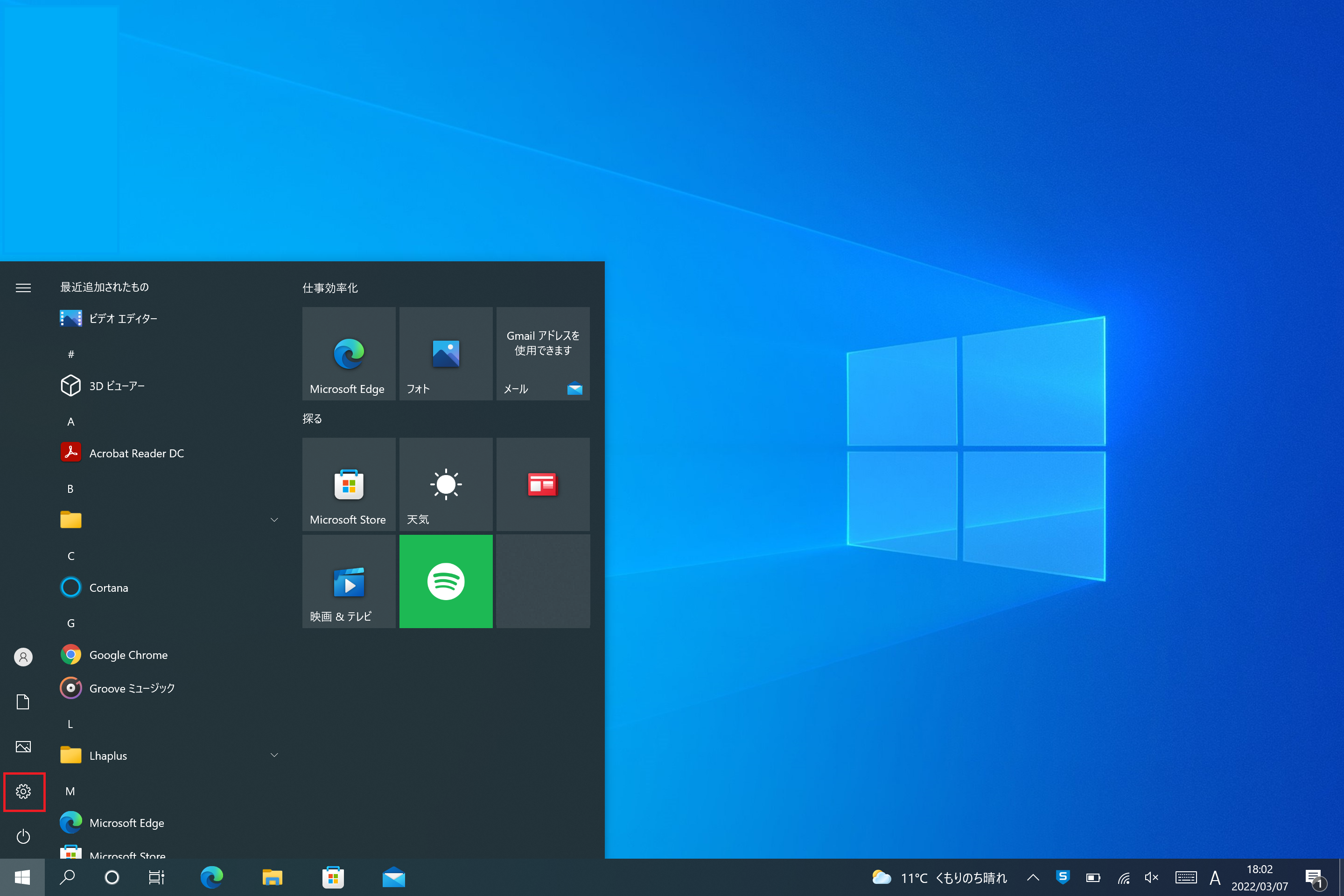Click the A letter header
Screen dimensions: 1344x896
coord(71,422)
